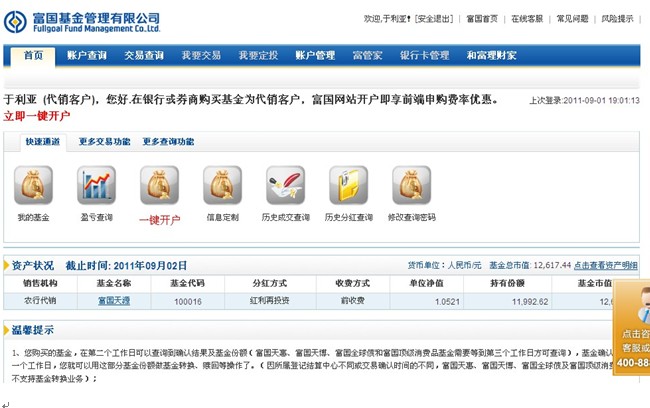
Task: Open the 我的基金 icon
Action: pos(33,186)
